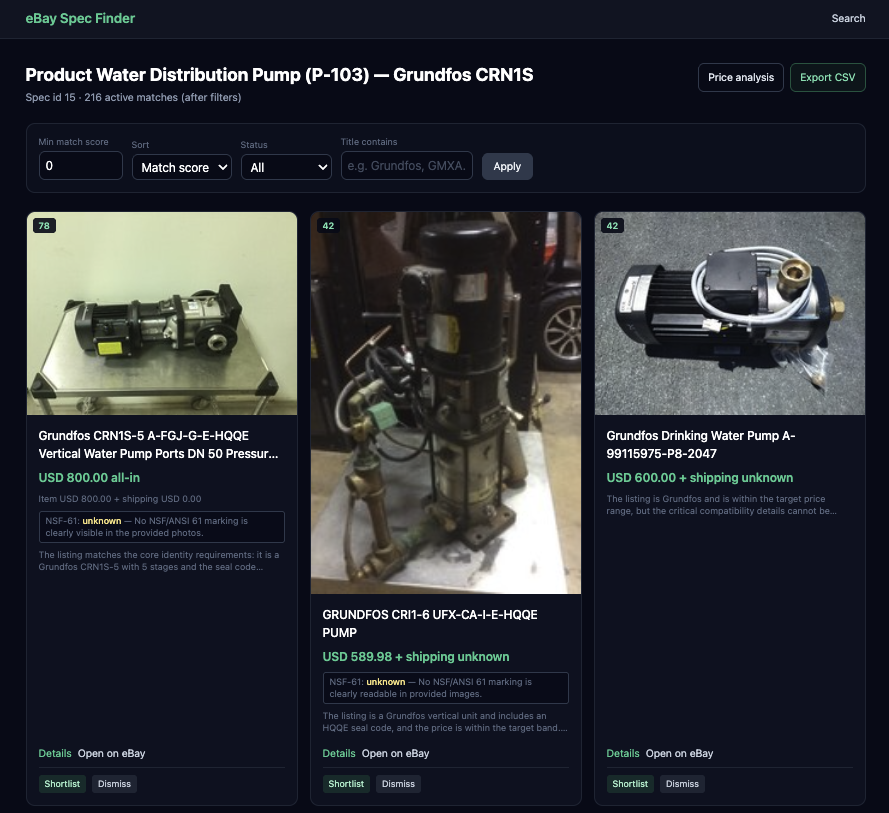Click the Search link in the header
Screen dimensions: 889x813
848,18
